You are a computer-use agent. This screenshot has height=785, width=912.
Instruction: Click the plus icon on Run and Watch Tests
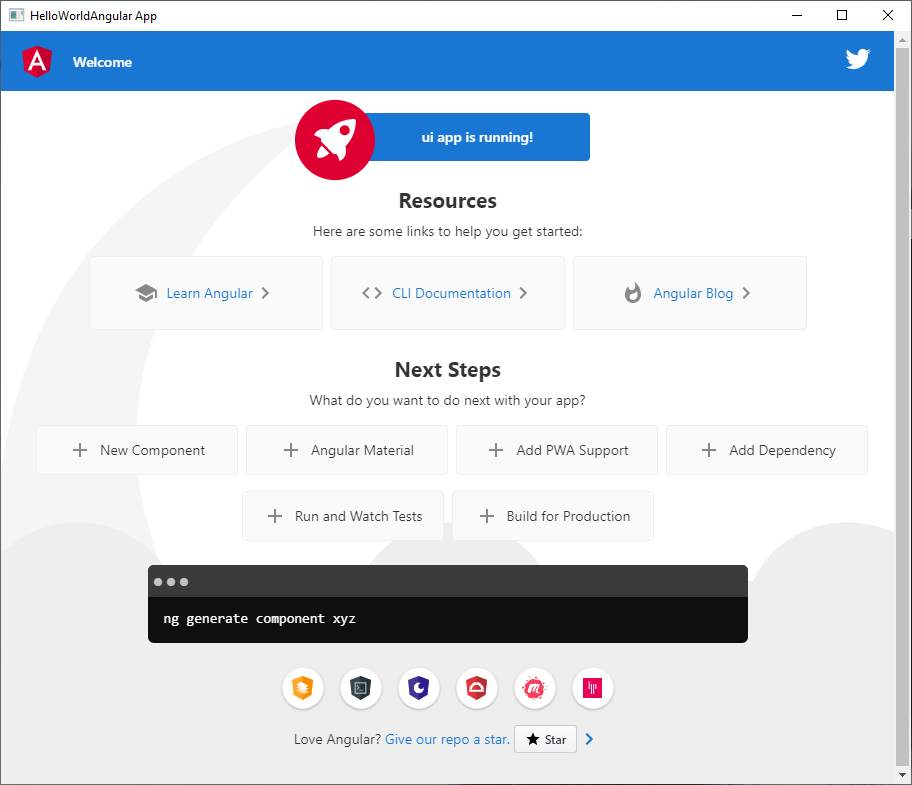tap(275, 516)
